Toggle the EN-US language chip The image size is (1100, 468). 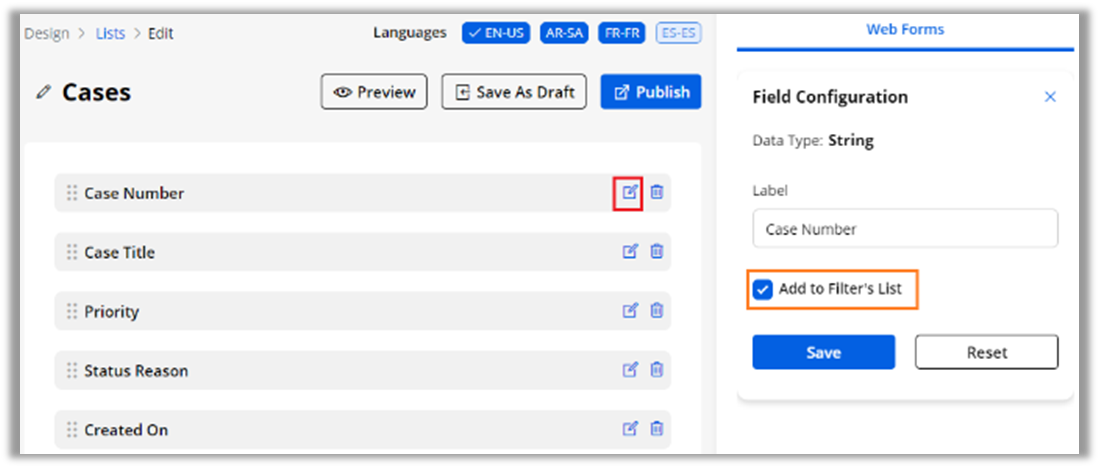(496, 33)
